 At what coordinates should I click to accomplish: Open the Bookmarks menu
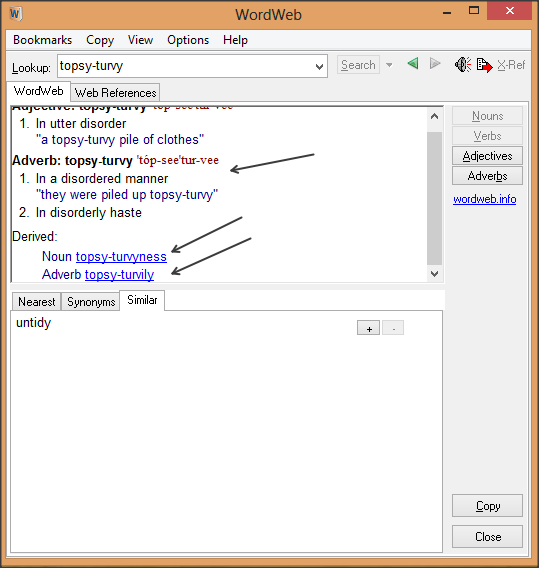click(42, 40)
